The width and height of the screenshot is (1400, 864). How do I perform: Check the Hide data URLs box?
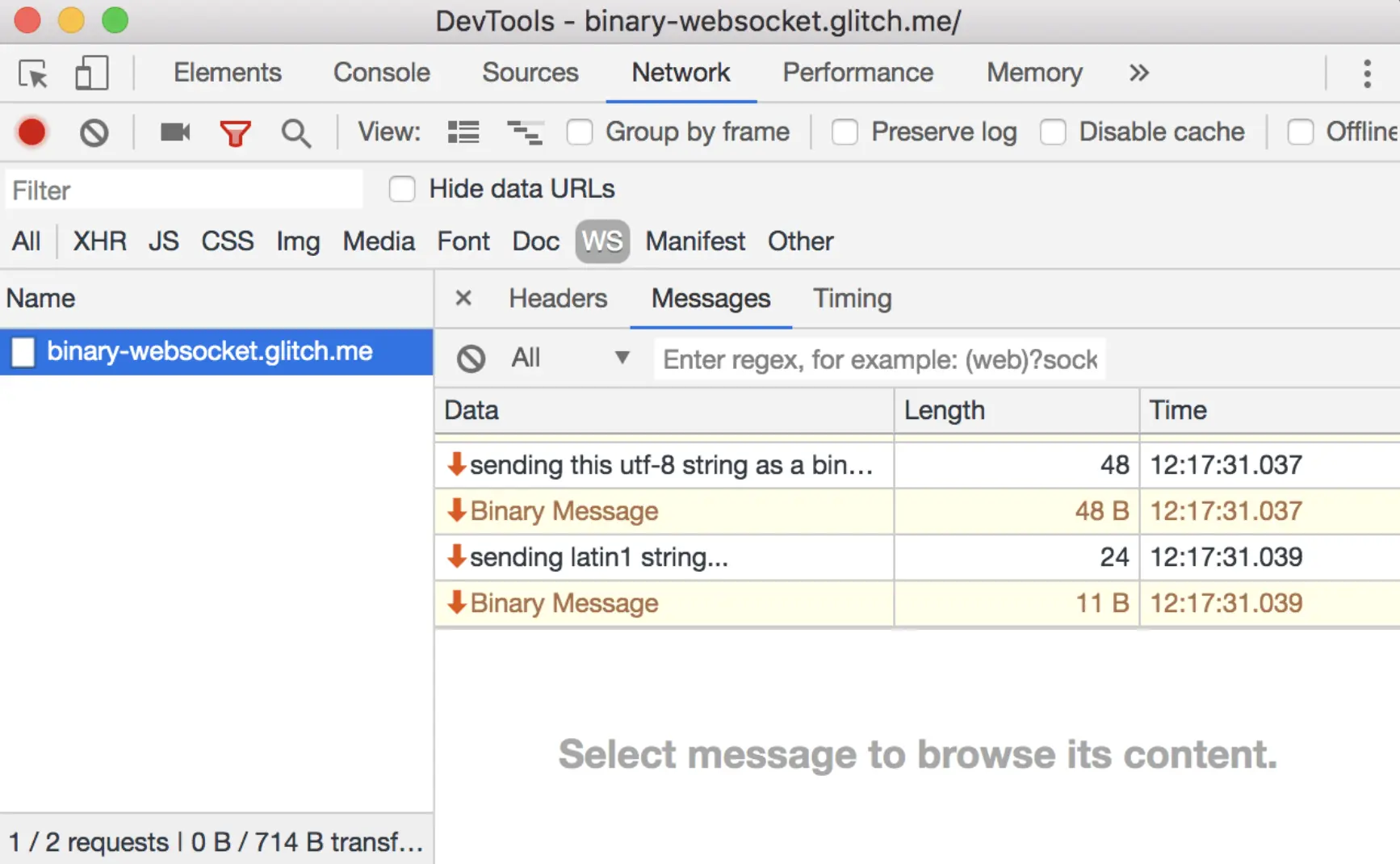click(402, 189)
